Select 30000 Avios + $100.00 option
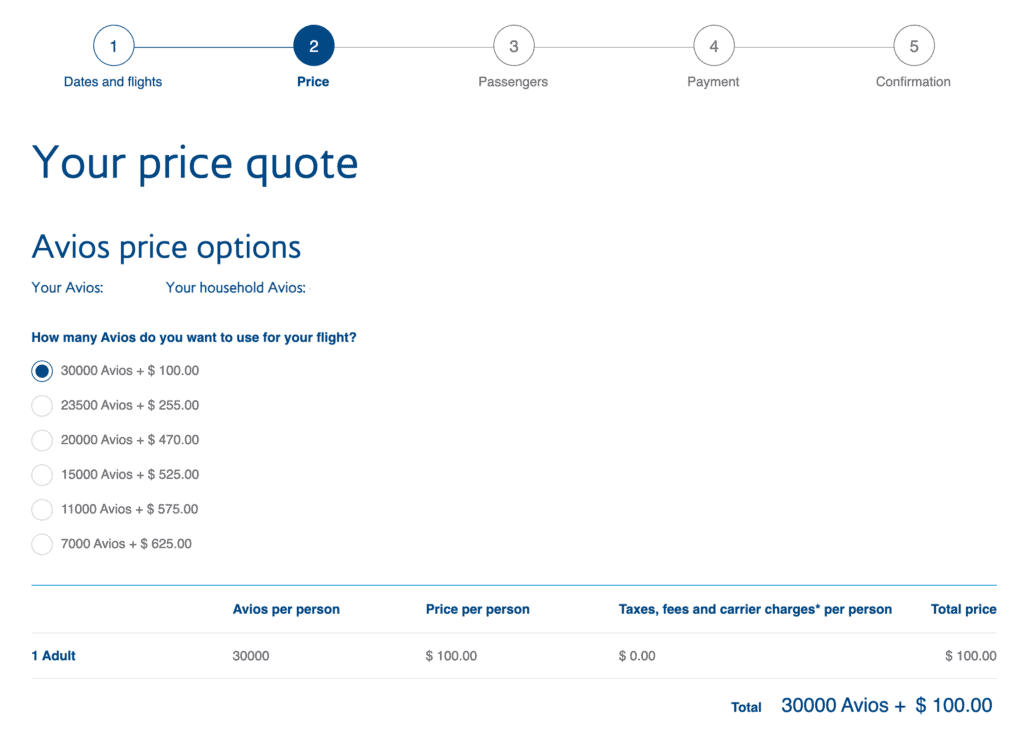 pyautogui.click(x=42, y=371)
